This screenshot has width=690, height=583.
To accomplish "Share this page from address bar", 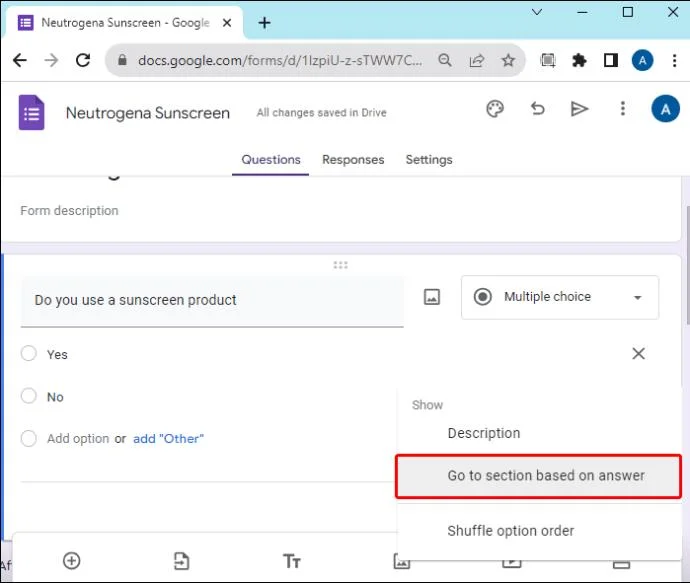I will tap(477, 60).
